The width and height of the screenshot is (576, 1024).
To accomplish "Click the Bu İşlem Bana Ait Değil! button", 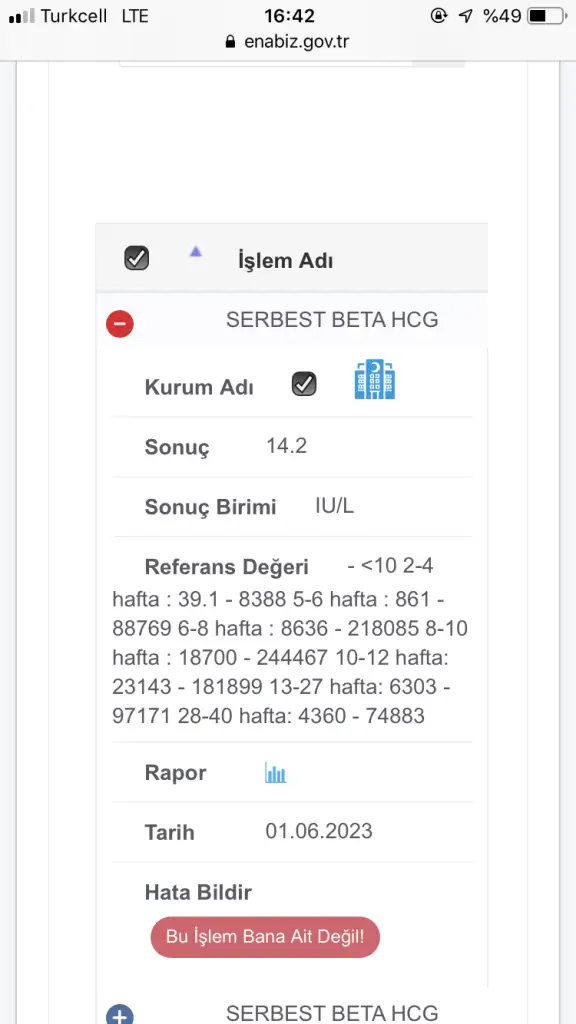I will point(265,936).
